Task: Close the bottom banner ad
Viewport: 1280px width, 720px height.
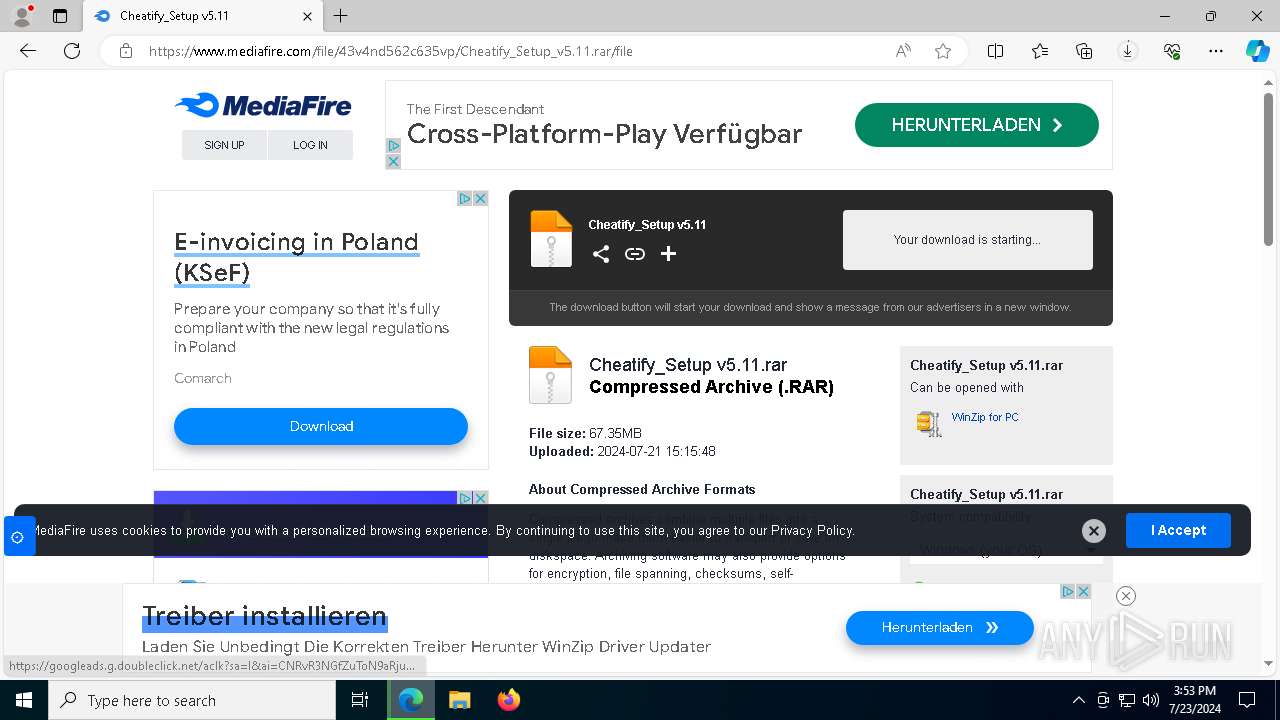Action: [1126, 596]
